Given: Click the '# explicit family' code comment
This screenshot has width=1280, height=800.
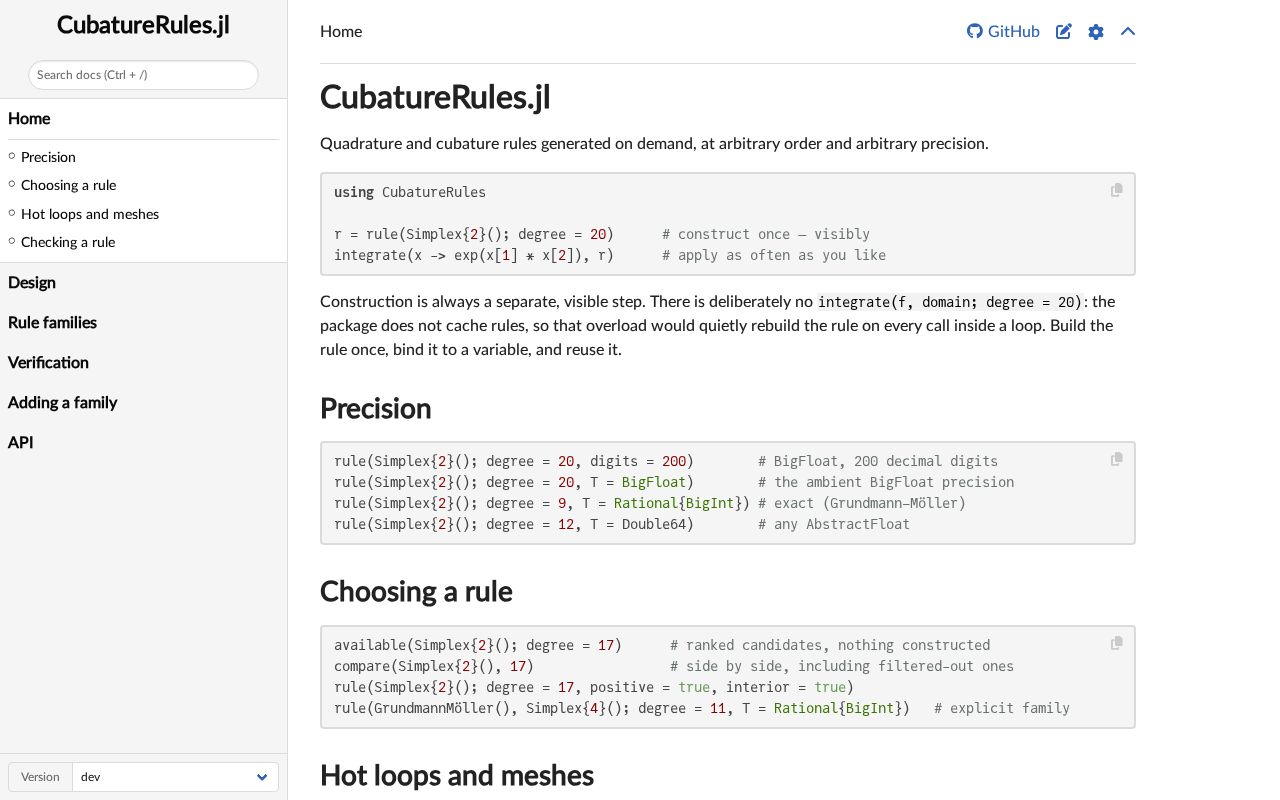Looking at the screenshot, I should 1002,708.
